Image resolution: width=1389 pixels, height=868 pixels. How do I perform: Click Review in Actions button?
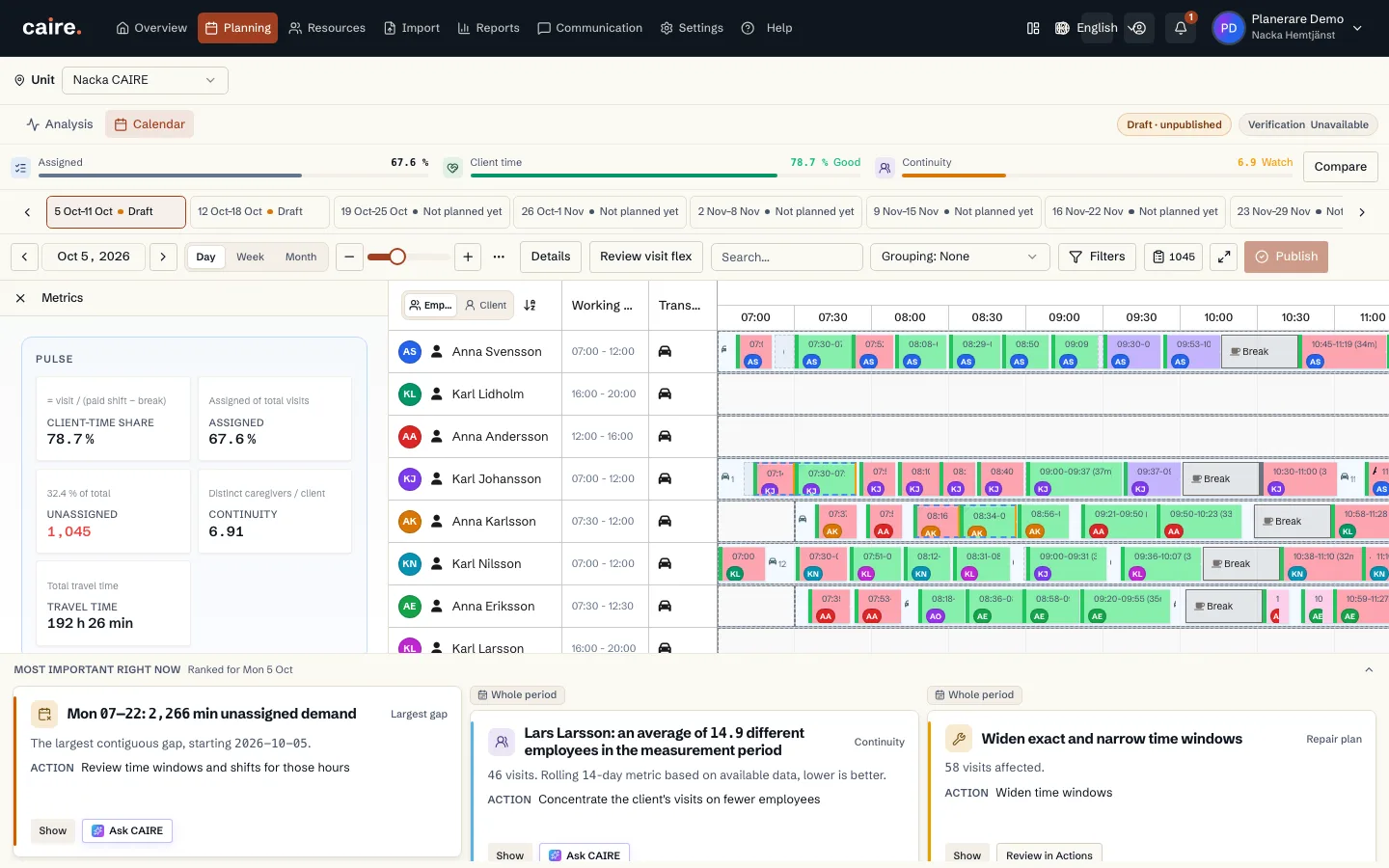(1049, 855)
